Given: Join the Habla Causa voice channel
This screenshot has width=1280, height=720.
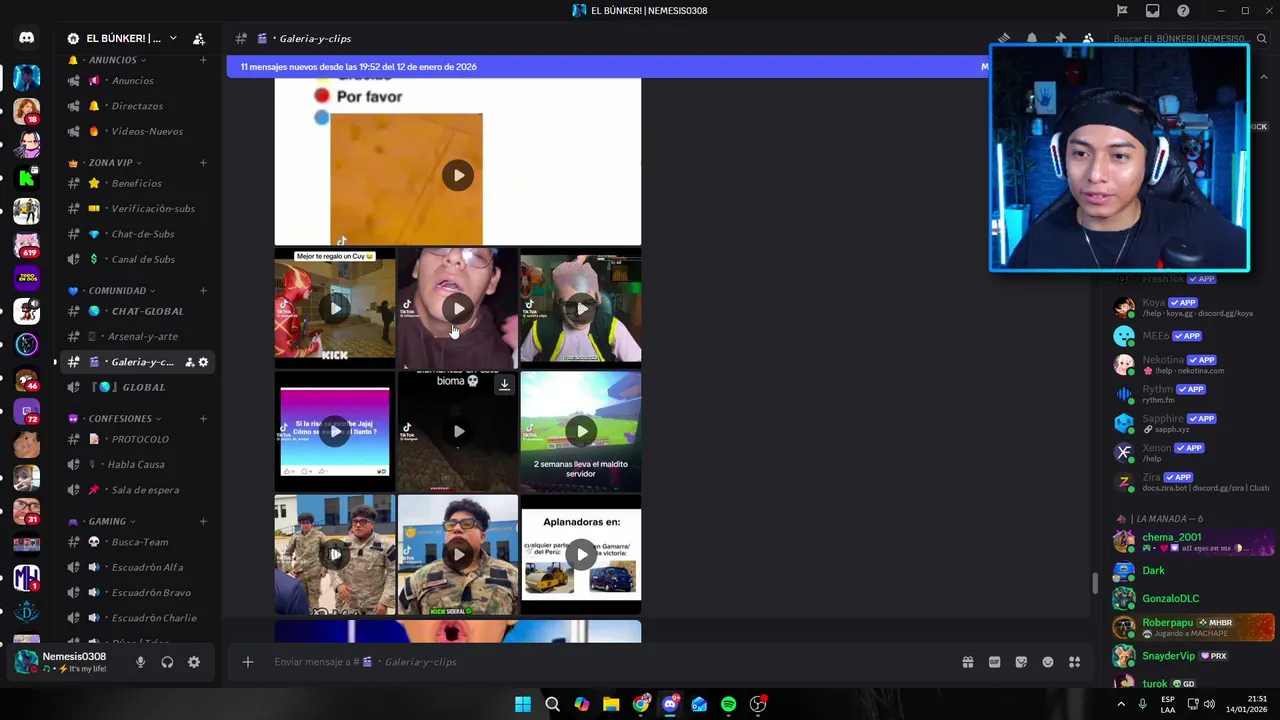Looking at the screenshot, I should [x=135, y=464].
